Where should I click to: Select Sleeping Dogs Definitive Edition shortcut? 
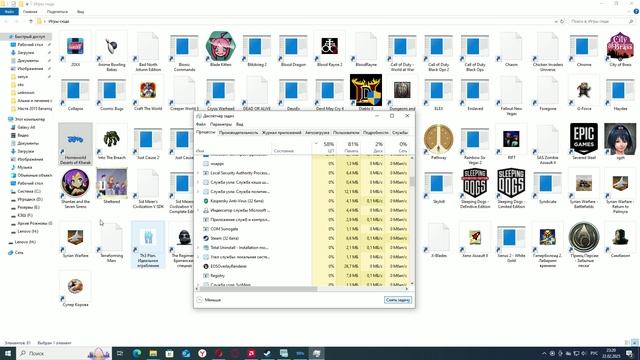(475, 189)
